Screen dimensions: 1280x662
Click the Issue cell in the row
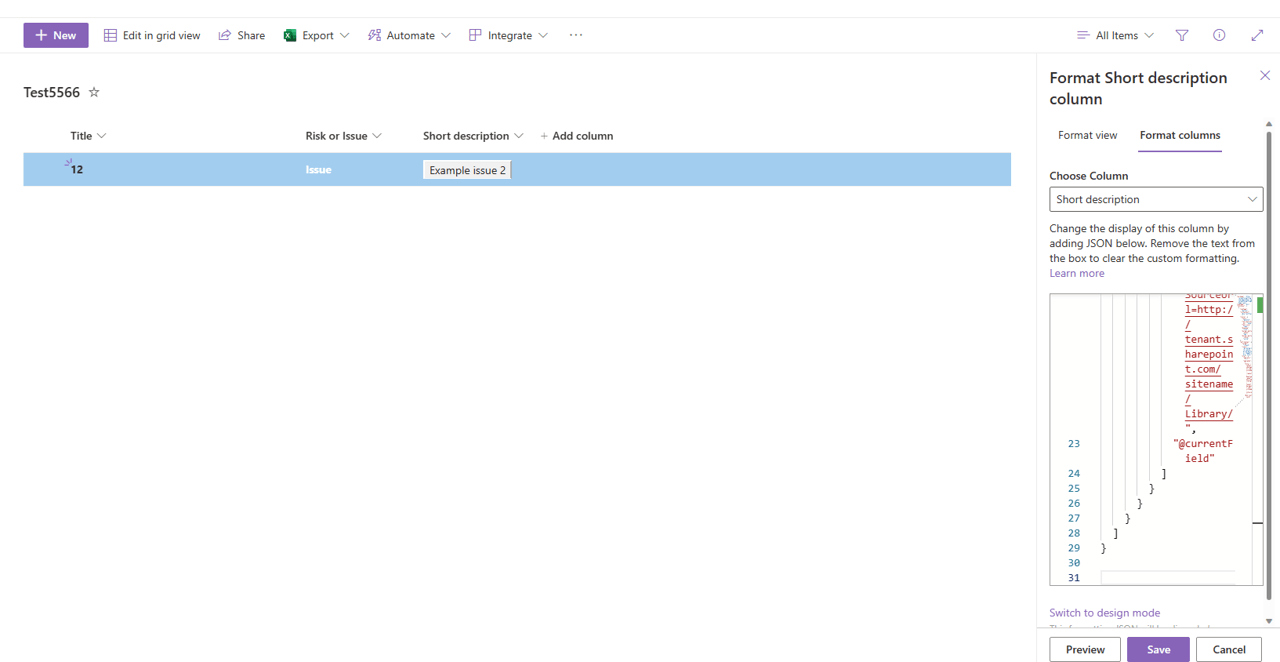pos(318,170)
